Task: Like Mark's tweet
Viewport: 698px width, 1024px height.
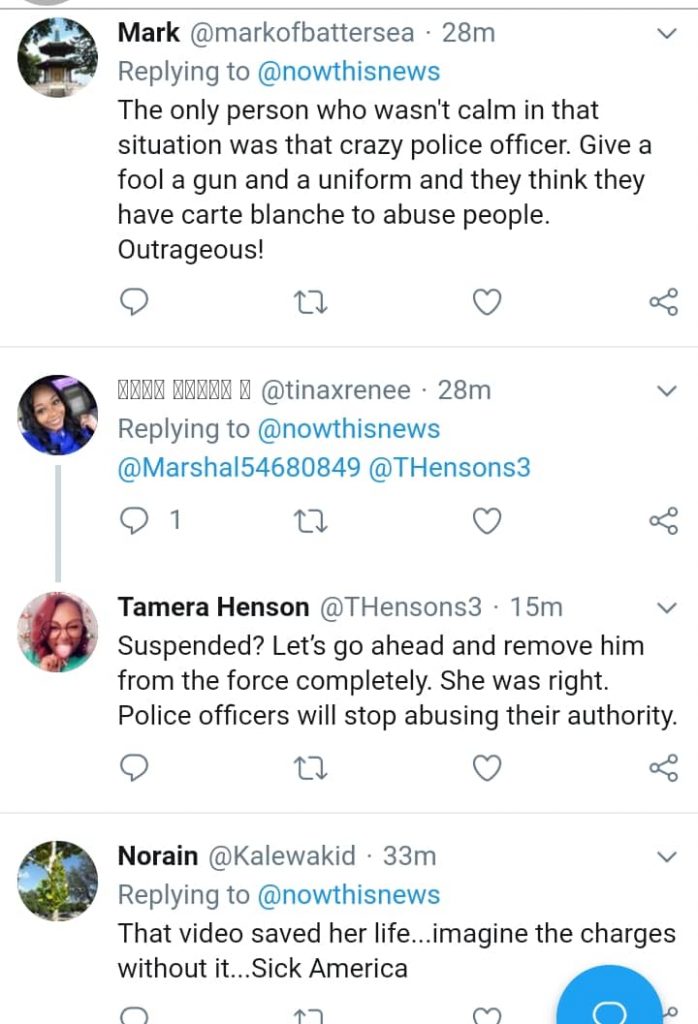Action: point(486,301)
